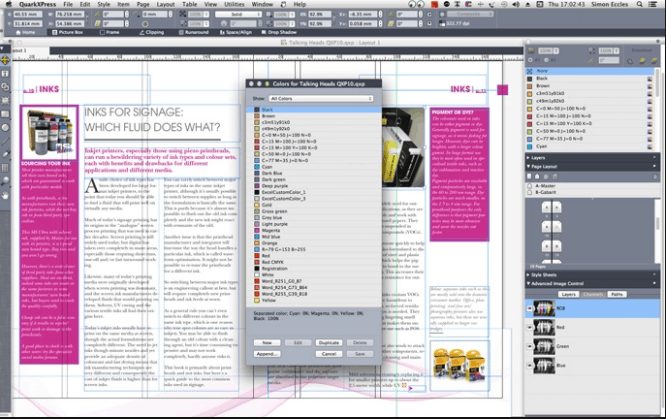Image resolution: width=666 pixels, height=419 pixels.
Task: Switch to the Frame tab
Action: point(109,32)
